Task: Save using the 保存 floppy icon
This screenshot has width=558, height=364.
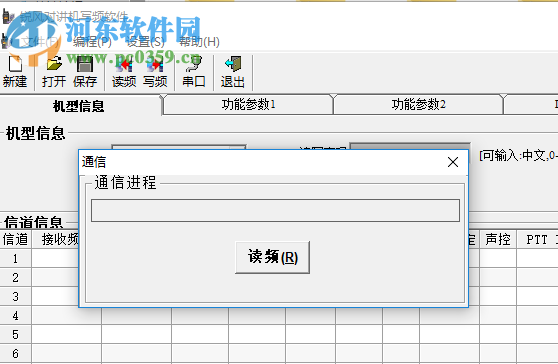Action: 85,72
